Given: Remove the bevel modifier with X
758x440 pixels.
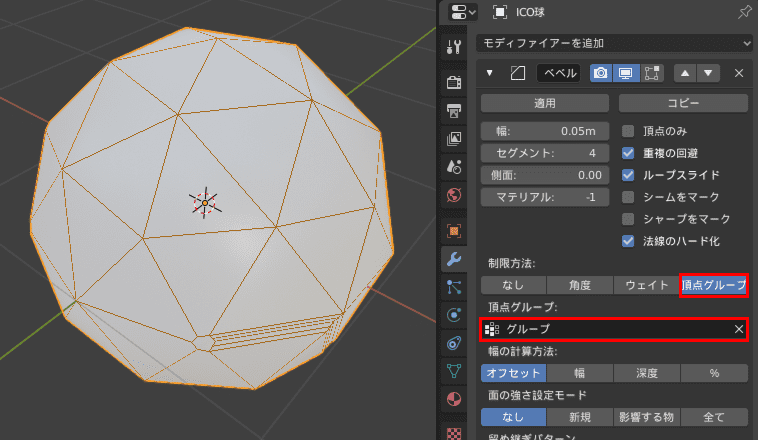Looking at the screenshot, I should [739, 73].
